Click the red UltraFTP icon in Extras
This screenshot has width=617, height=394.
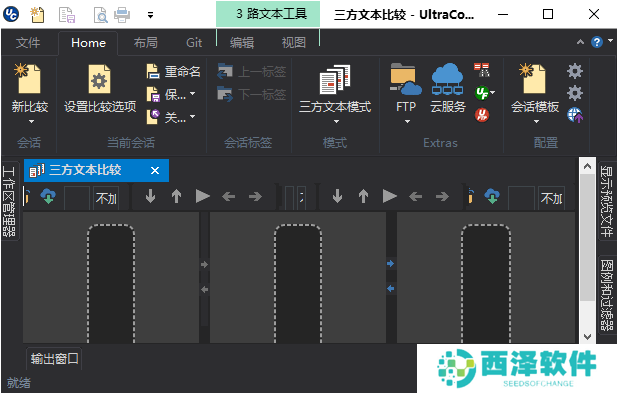pyautogui.click(x=482, y=115)
